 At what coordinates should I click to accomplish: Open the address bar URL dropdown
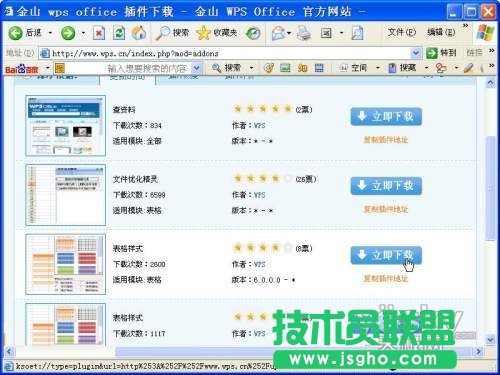[x=416, y=53]
